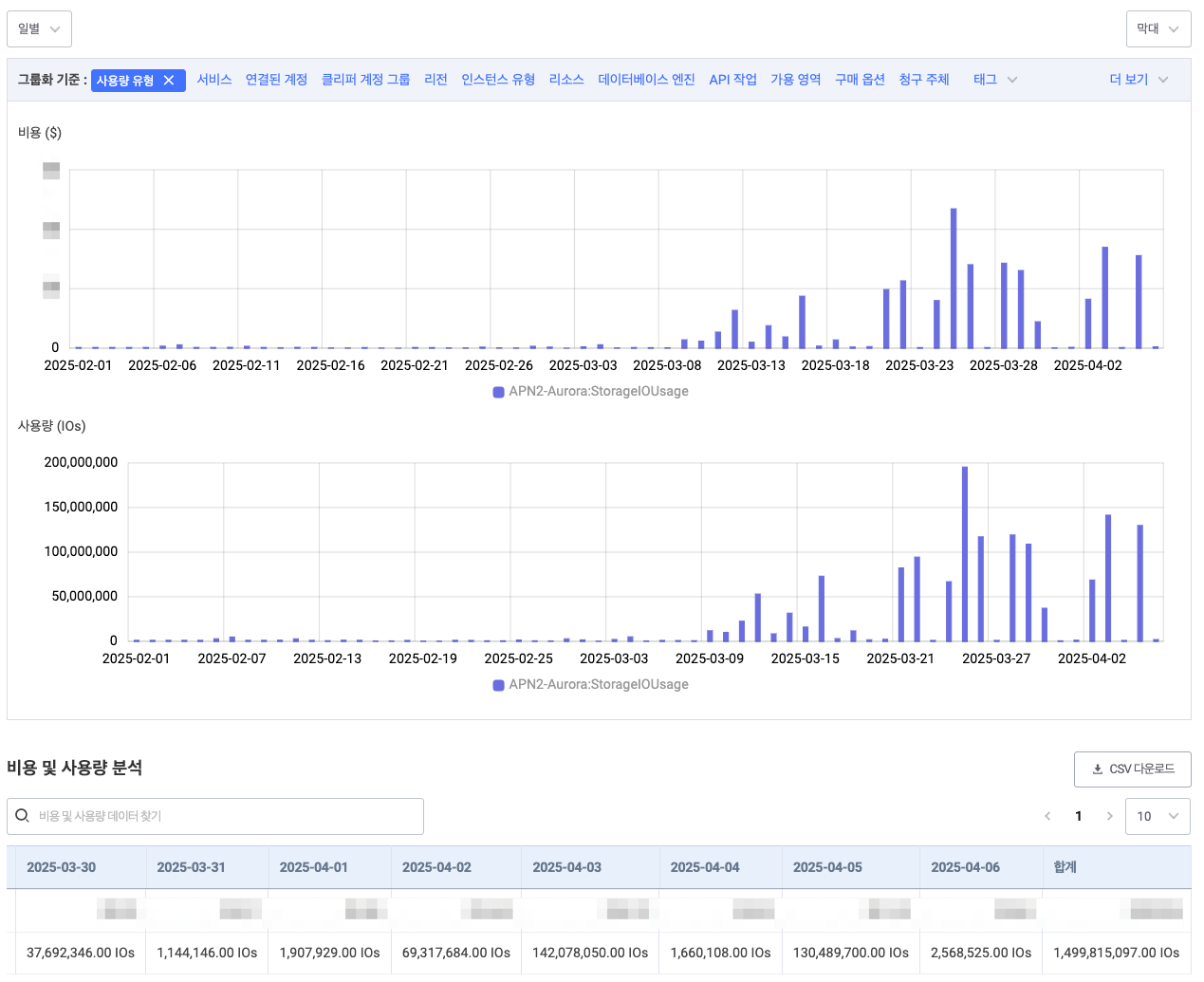Select the cell 142,078,050.00 IOs
Viewport: 1204px width, 982px height.
[x=590, y=953]
